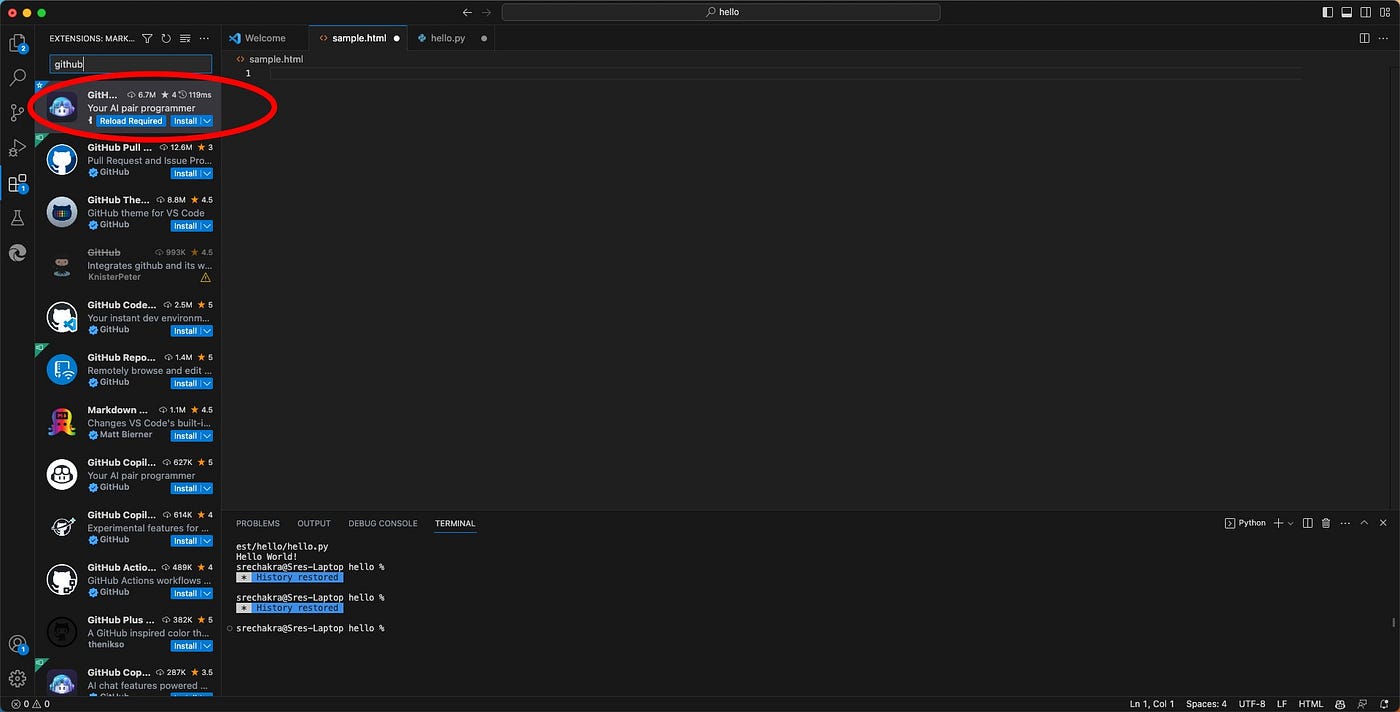1400x712 pixels.
Task: Open the Testing flask icon
Action: [17, 218]
